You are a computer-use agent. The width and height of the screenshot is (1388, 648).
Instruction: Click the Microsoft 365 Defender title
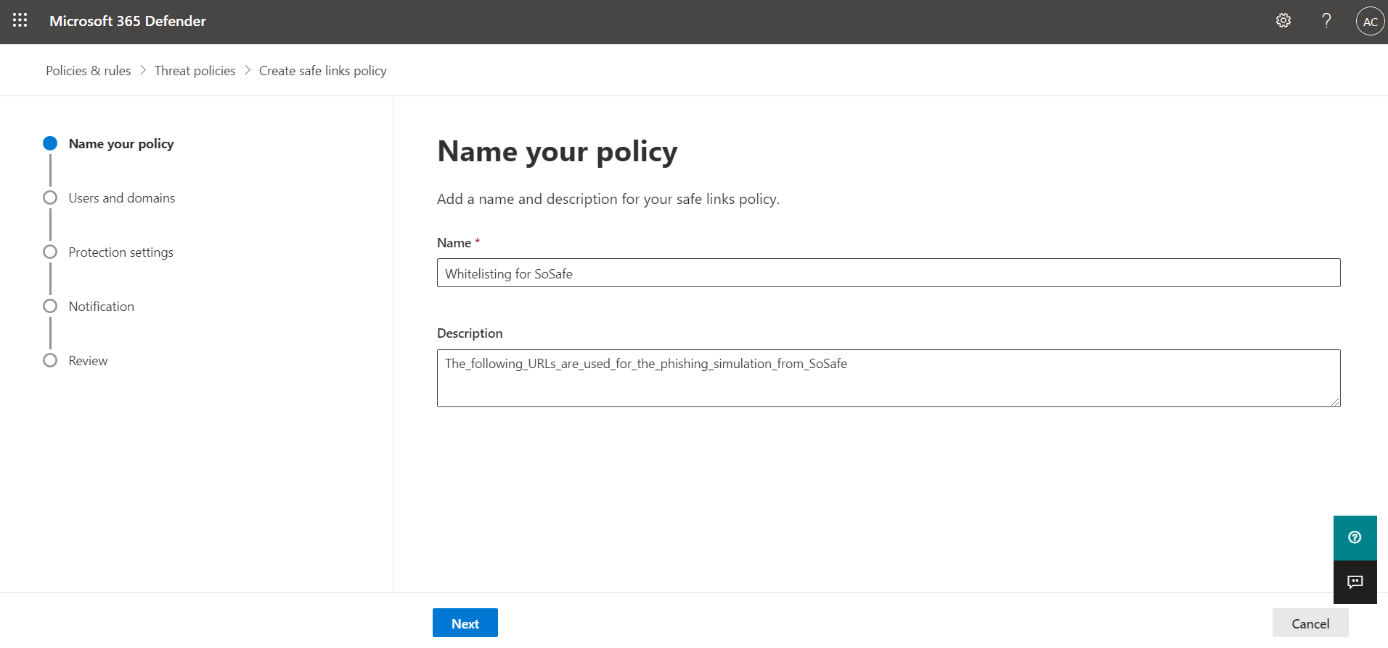(x=128, y=21)
